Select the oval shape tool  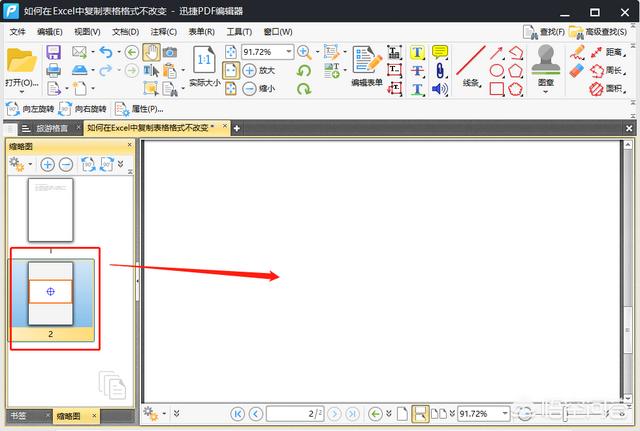click(x=496, y=71)
